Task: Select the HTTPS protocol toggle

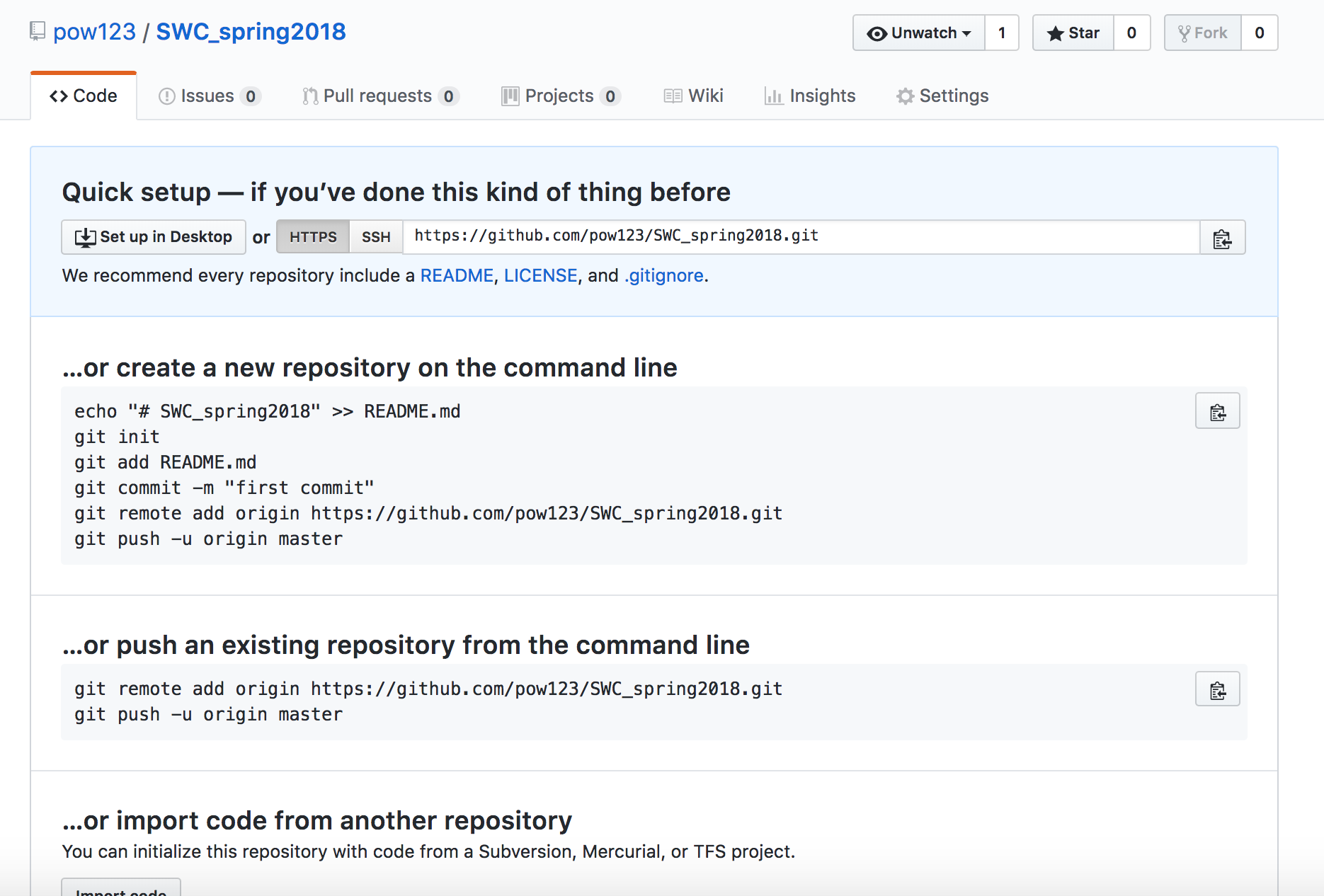Action: (x=313, y=237)
